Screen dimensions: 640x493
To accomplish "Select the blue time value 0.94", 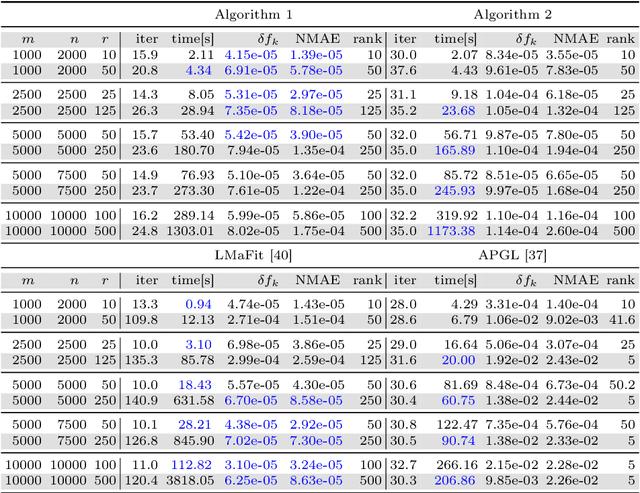I will 198,304.
